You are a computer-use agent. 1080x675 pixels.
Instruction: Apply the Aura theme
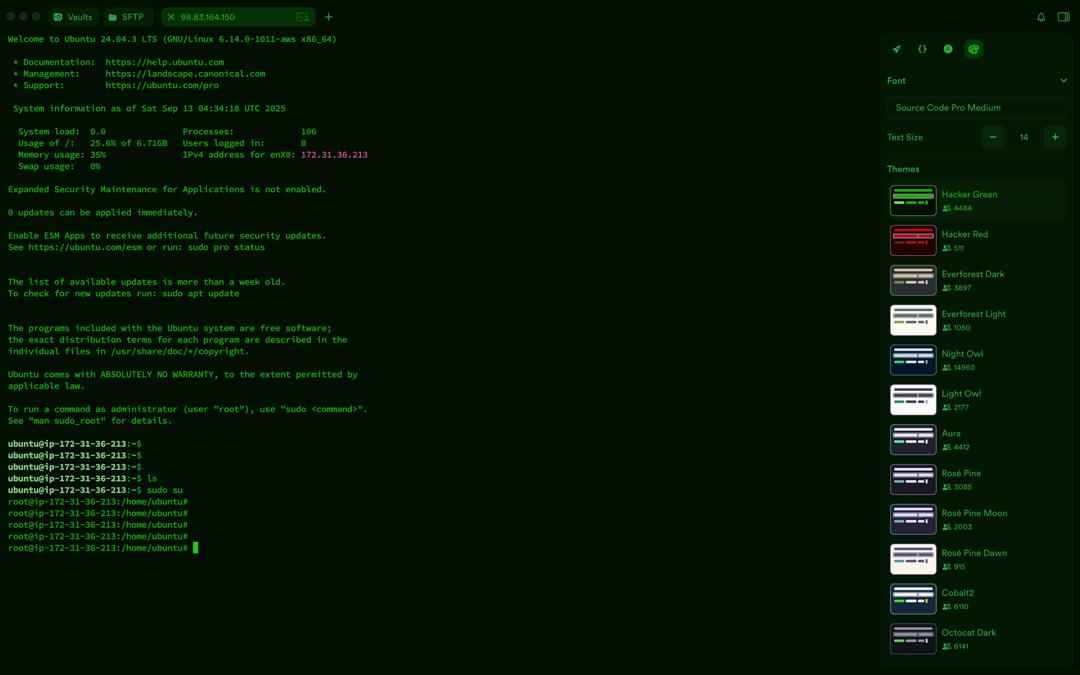(x=976, y=440)
